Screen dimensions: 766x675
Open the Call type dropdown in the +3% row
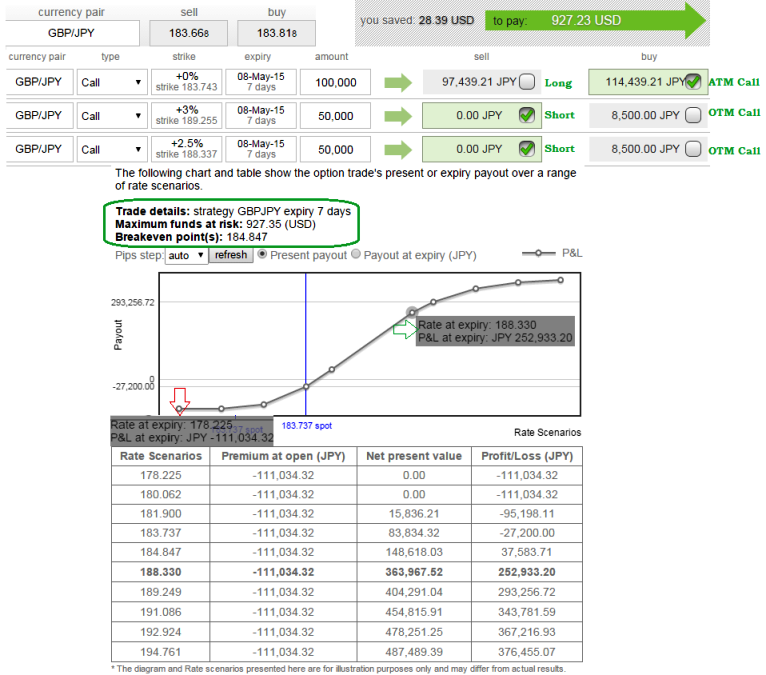tap(112, 116)
